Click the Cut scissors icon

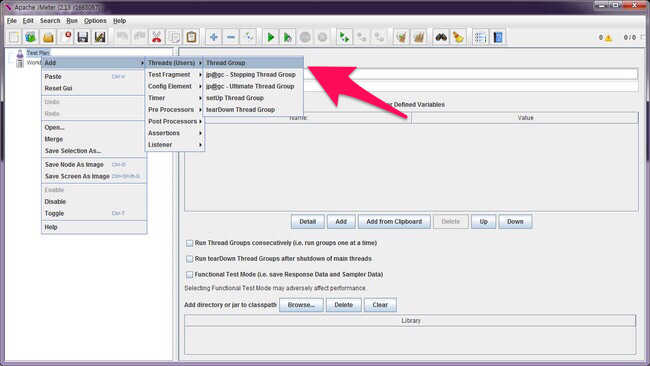coord(157,37)
